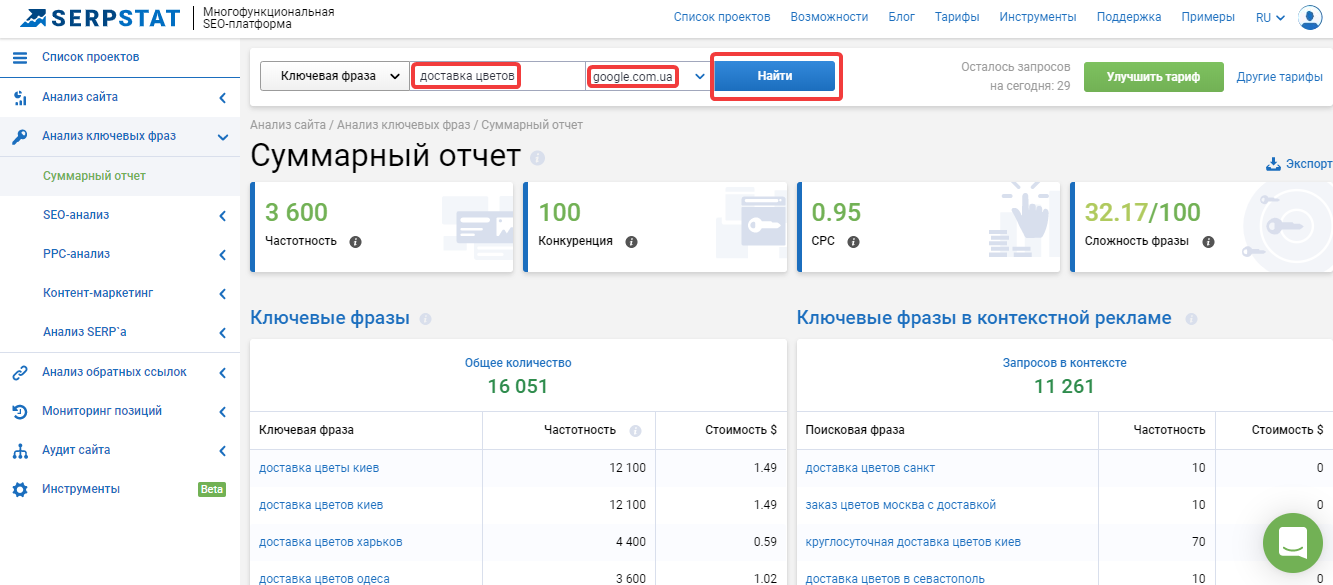Open the google.com.ua search engine dropdown arrow
Image resolution: width=1333 pixels, height=585 pixels.
tap(700, 77)
